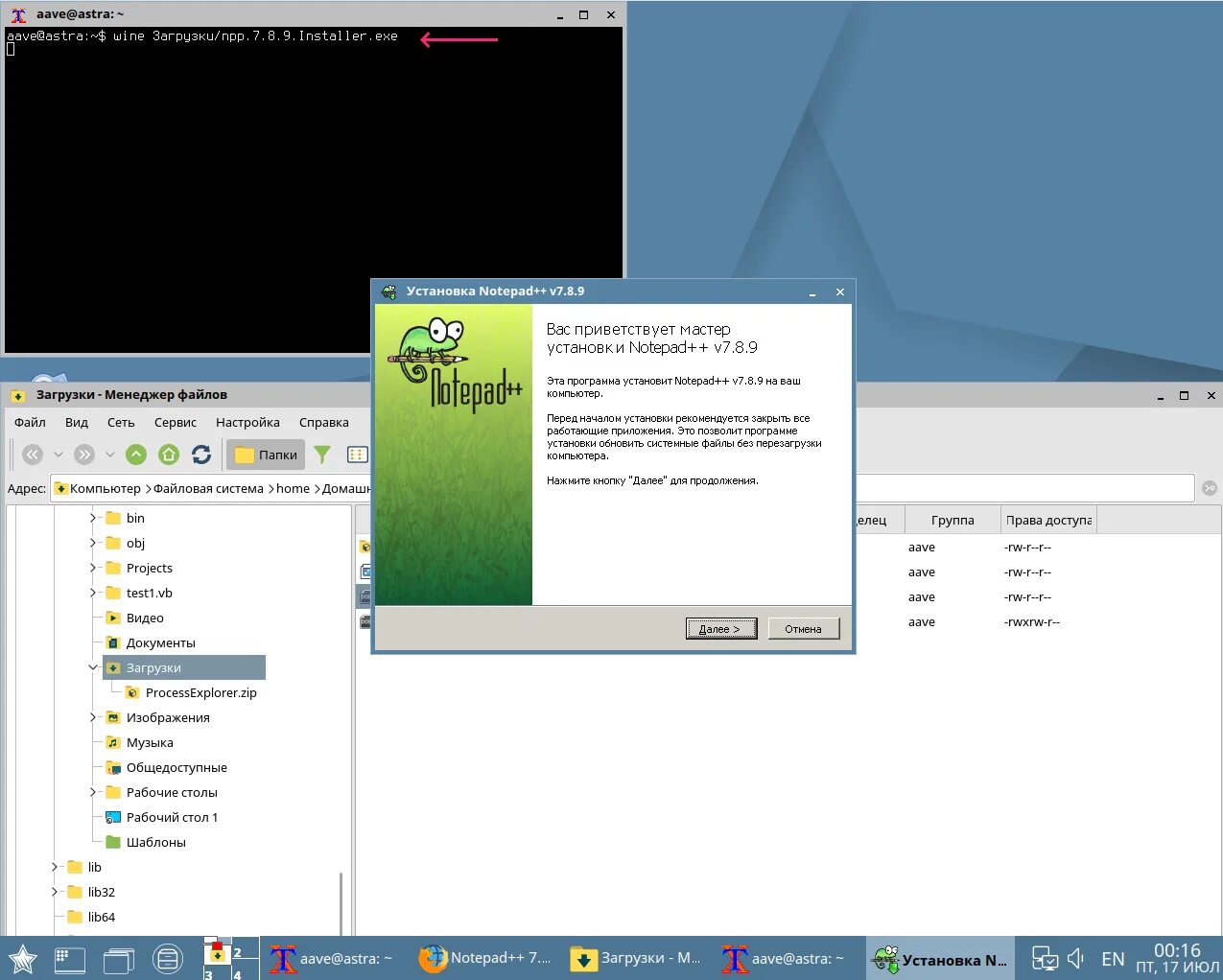Viewport: 1223px width, 980px height.
Task: Click the view mode icon next to the filter
Action: (357, 455)
